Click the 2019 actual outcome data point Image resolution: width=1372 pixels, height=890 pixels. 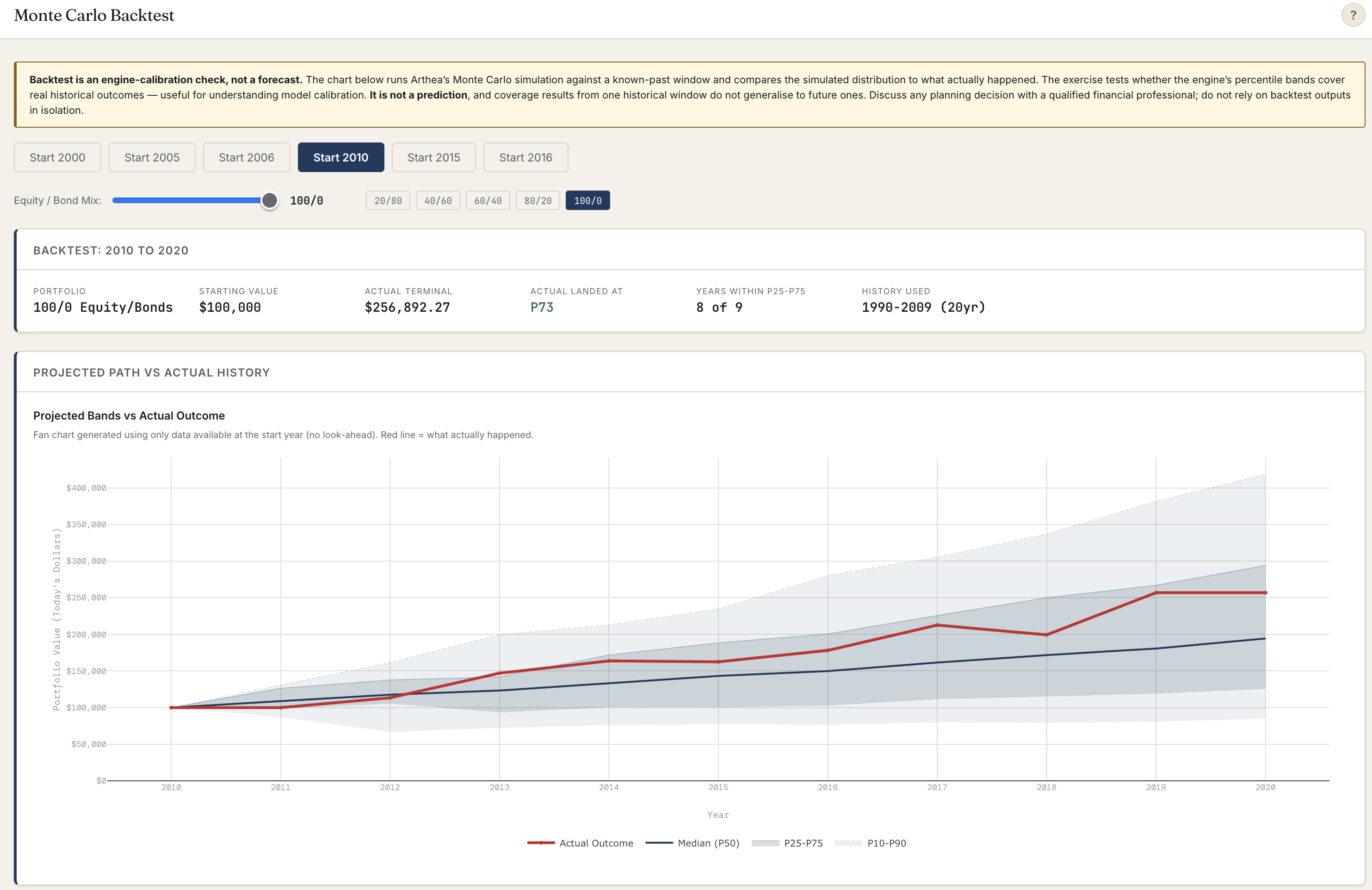coord(1156,593)
